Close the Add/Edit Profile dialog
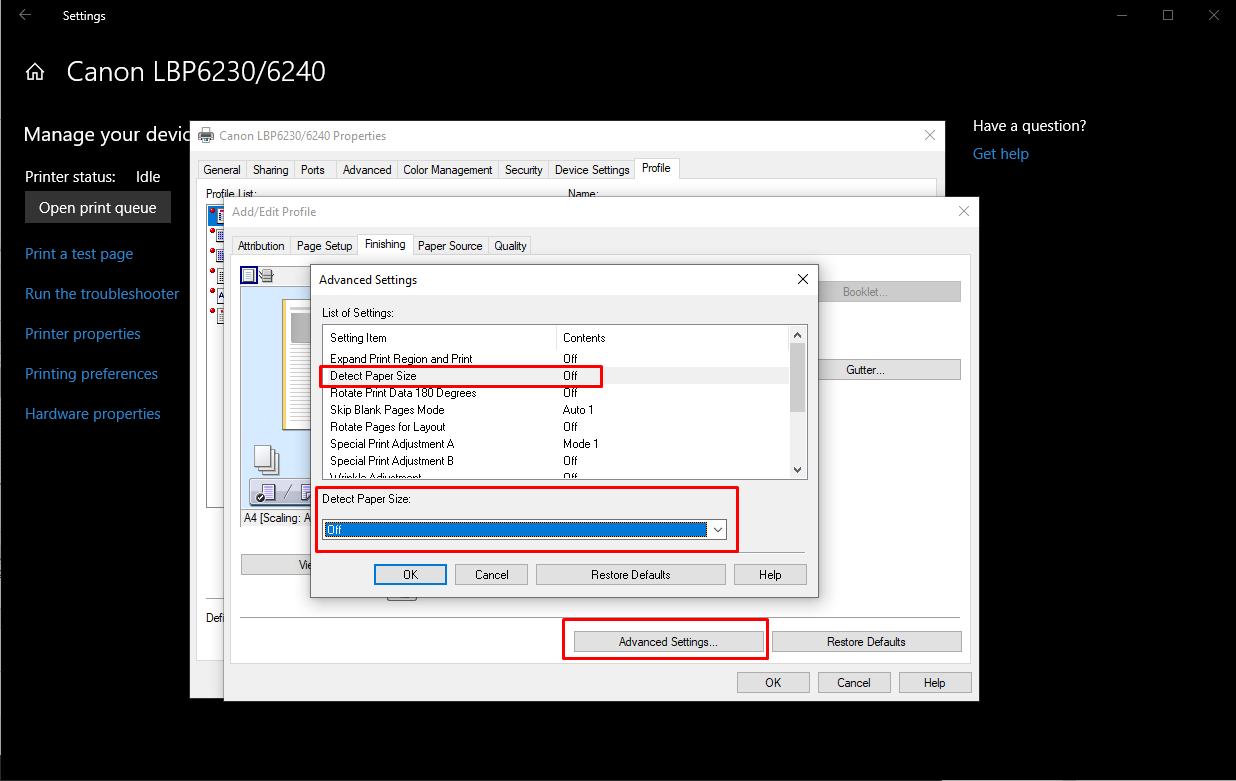 [x=963, y=212]
